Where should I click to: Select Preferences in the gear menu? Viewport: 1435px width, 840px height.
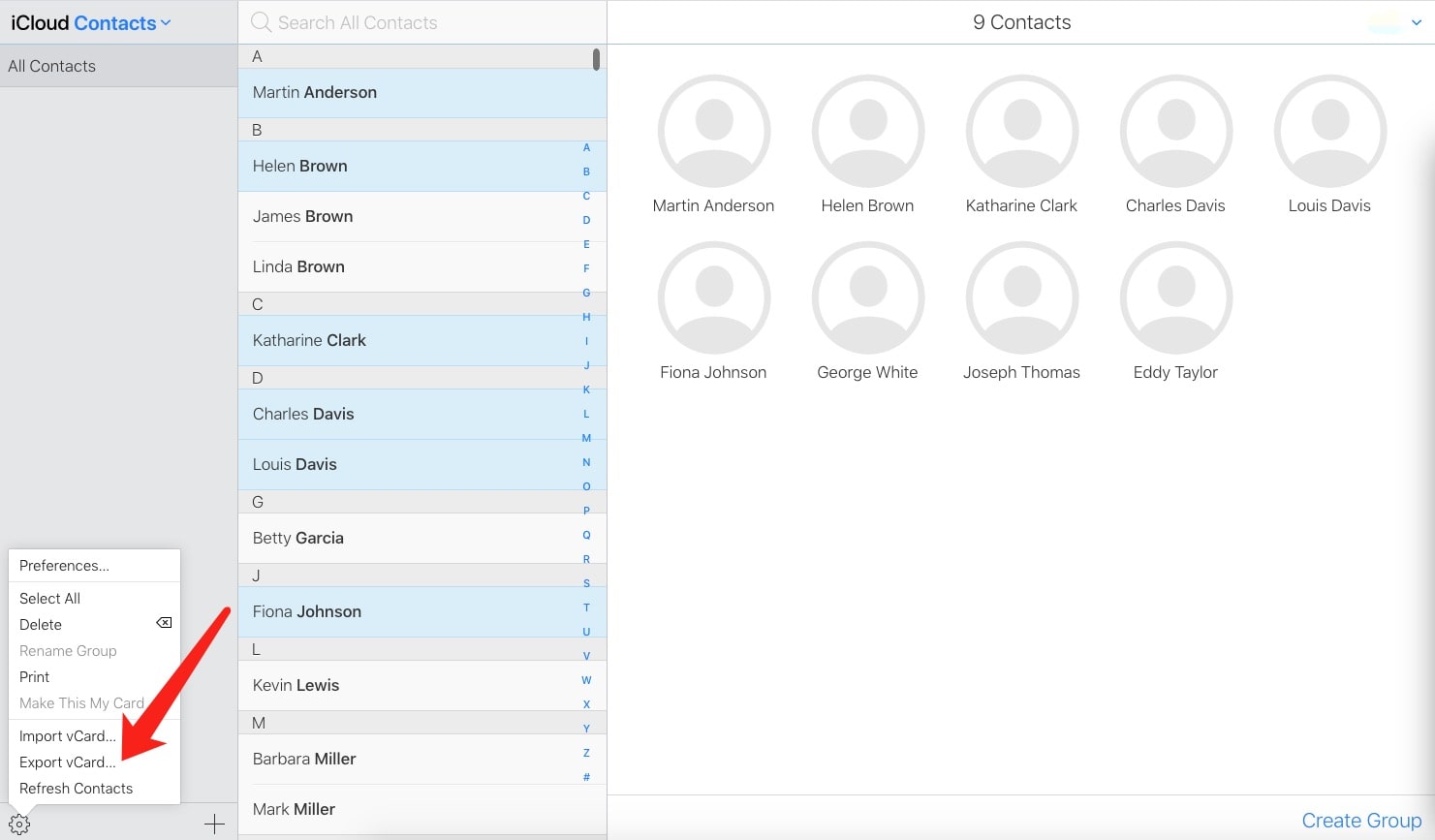click(x=64, y=565)
